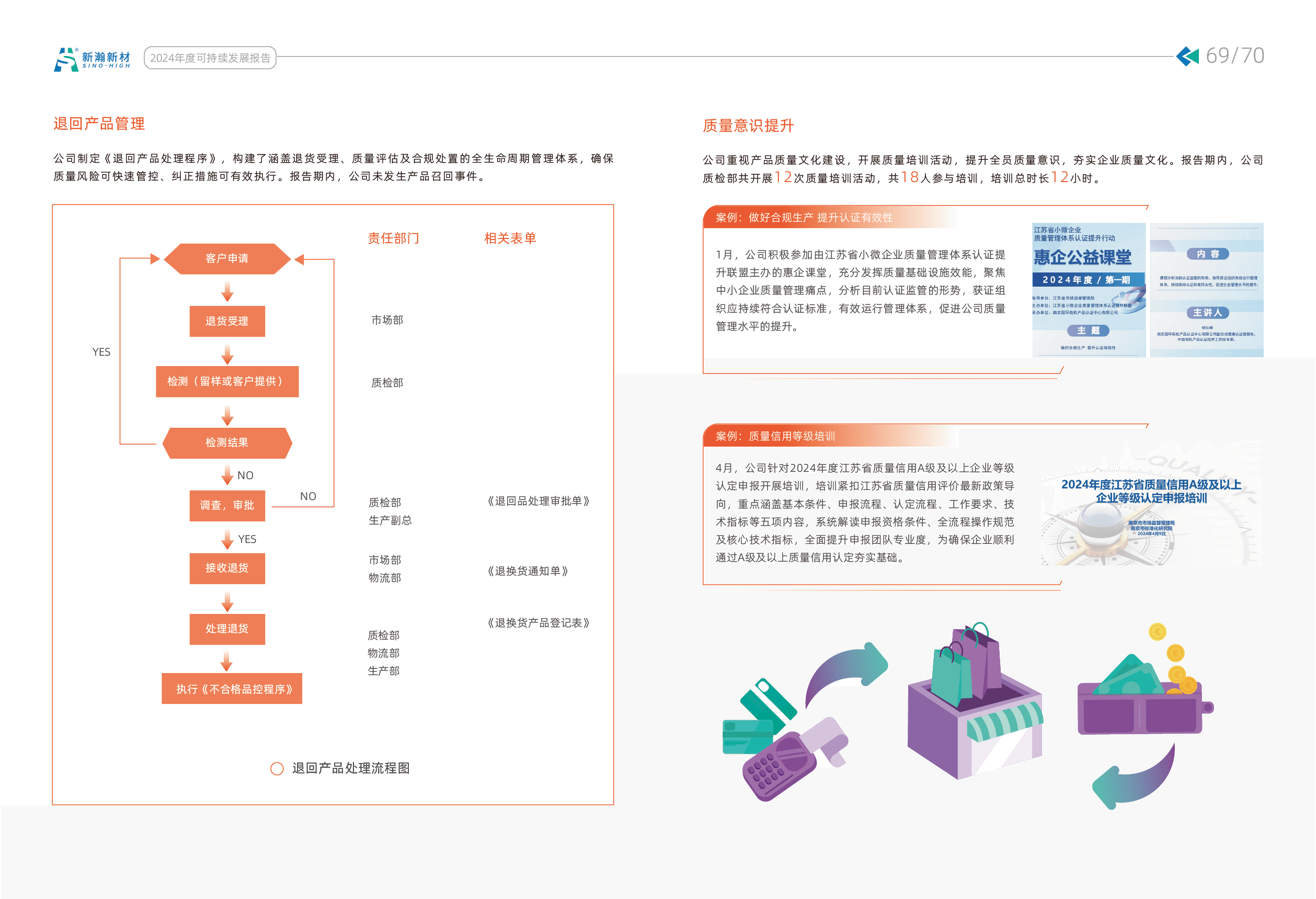
Task: Click the 《退换货通知单》 form reference
Action: point(528,571)
